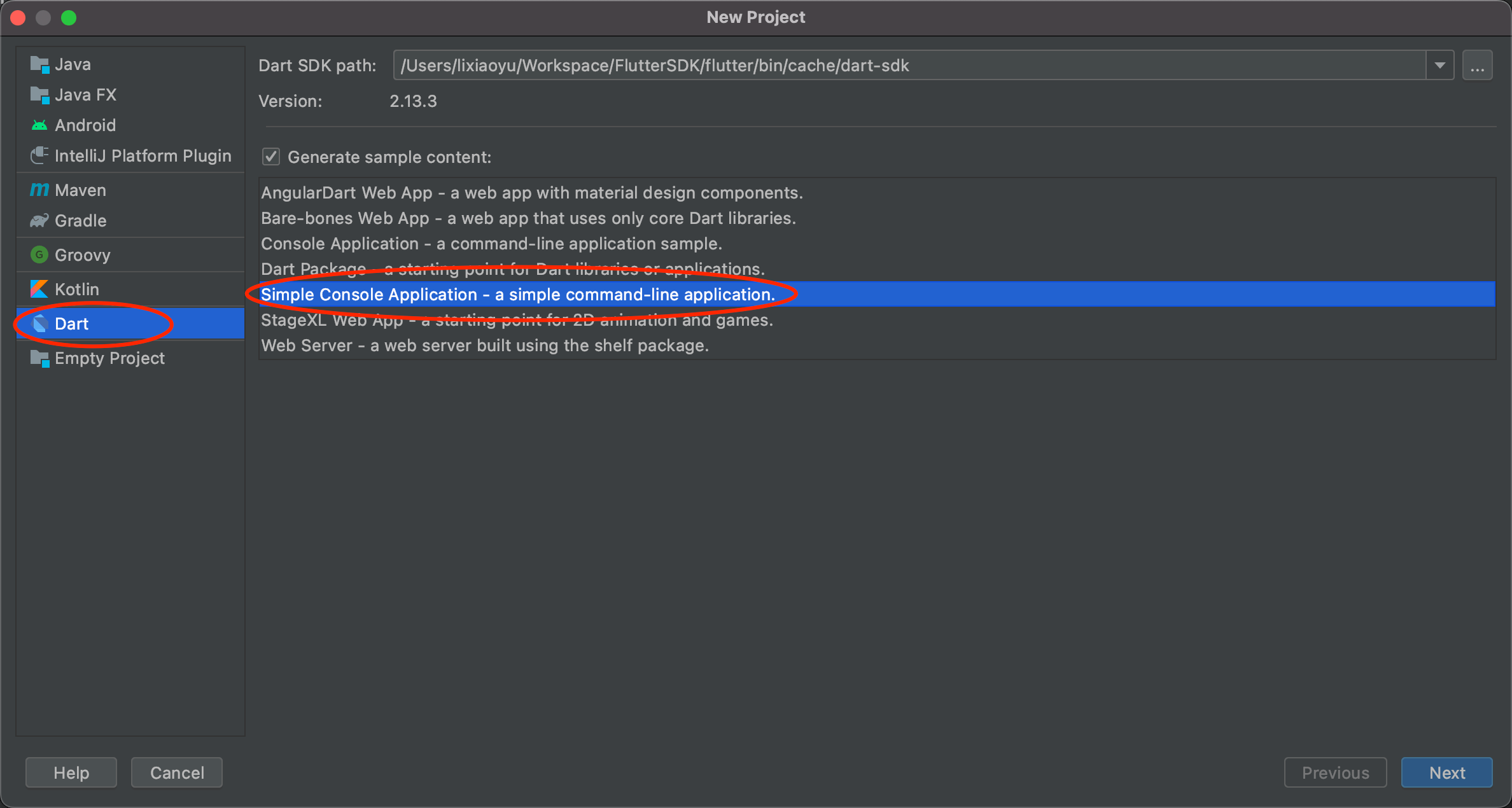1512x808 pixels.
Task: Choose the Maven m icon
Action: [39, 190]
